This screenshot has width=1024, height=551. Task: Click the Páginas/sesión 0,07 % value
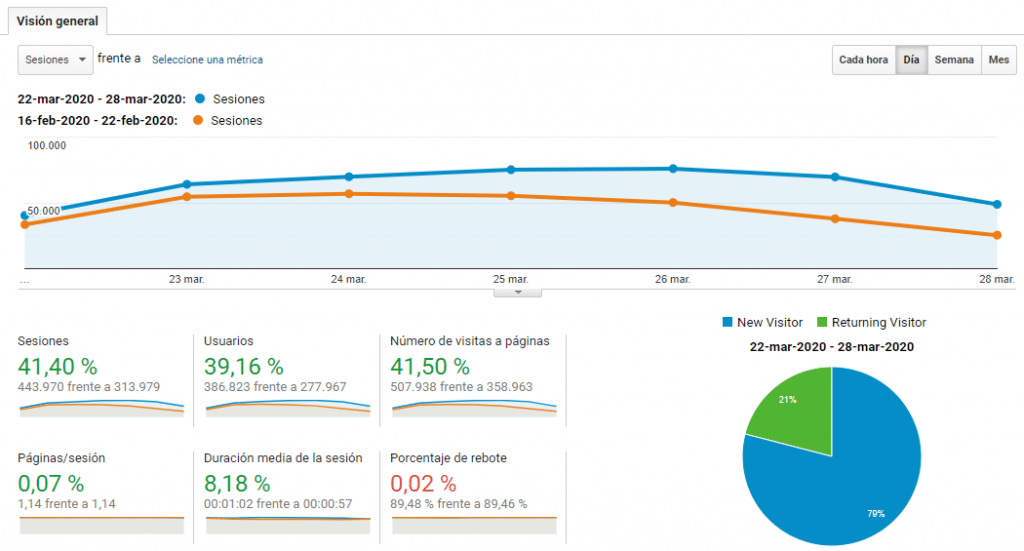coord(51,484)
